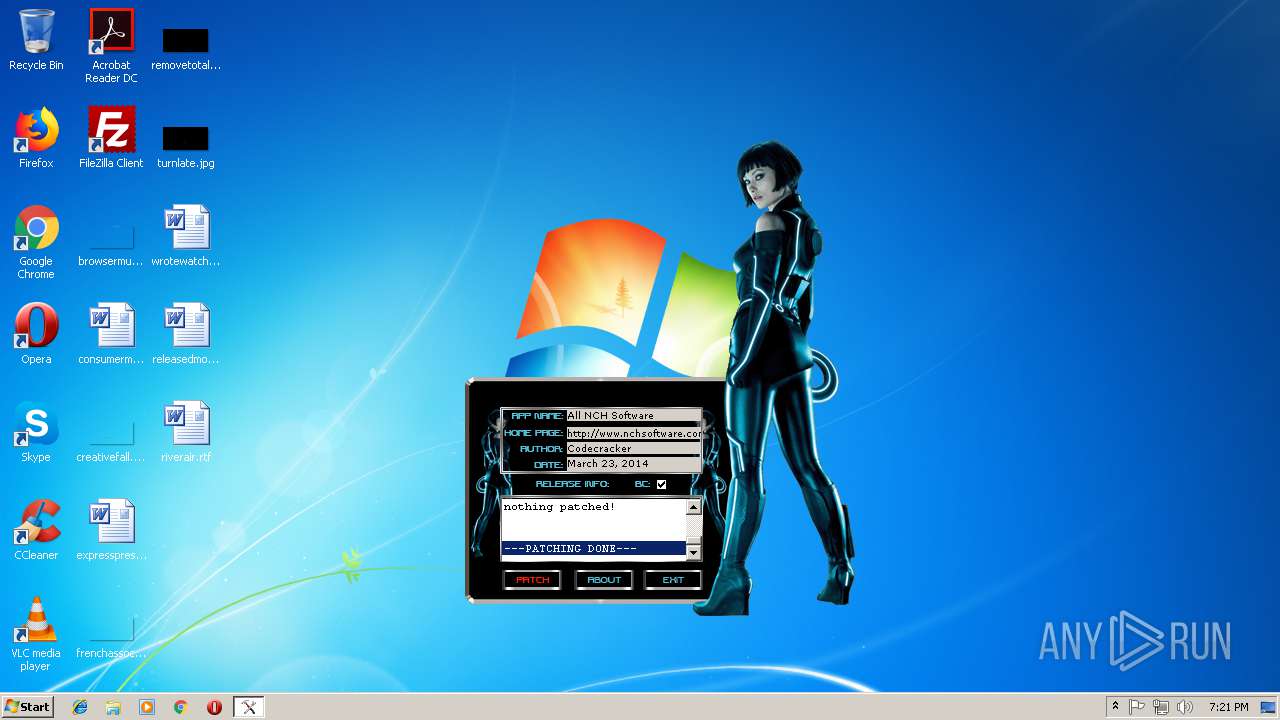Open the riverair.rtf document
The height and width of the screenshot is (720, 1280).
[186, 432]
